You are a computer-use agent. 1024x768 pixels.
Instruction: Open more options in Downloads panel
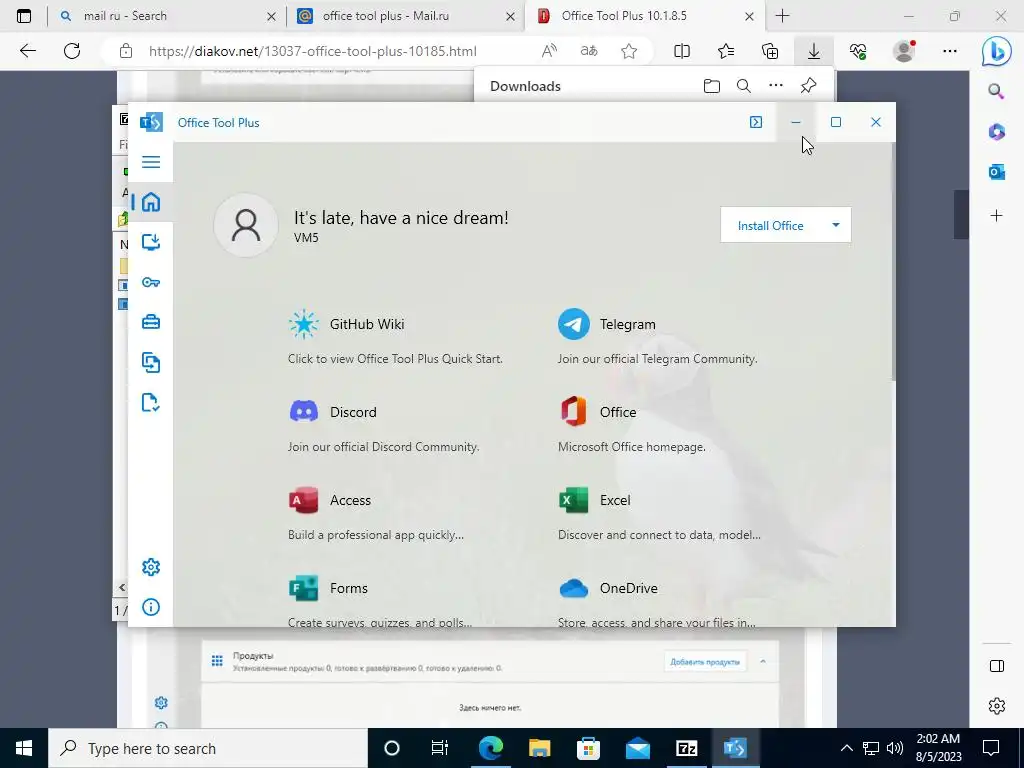coord(775,86)
